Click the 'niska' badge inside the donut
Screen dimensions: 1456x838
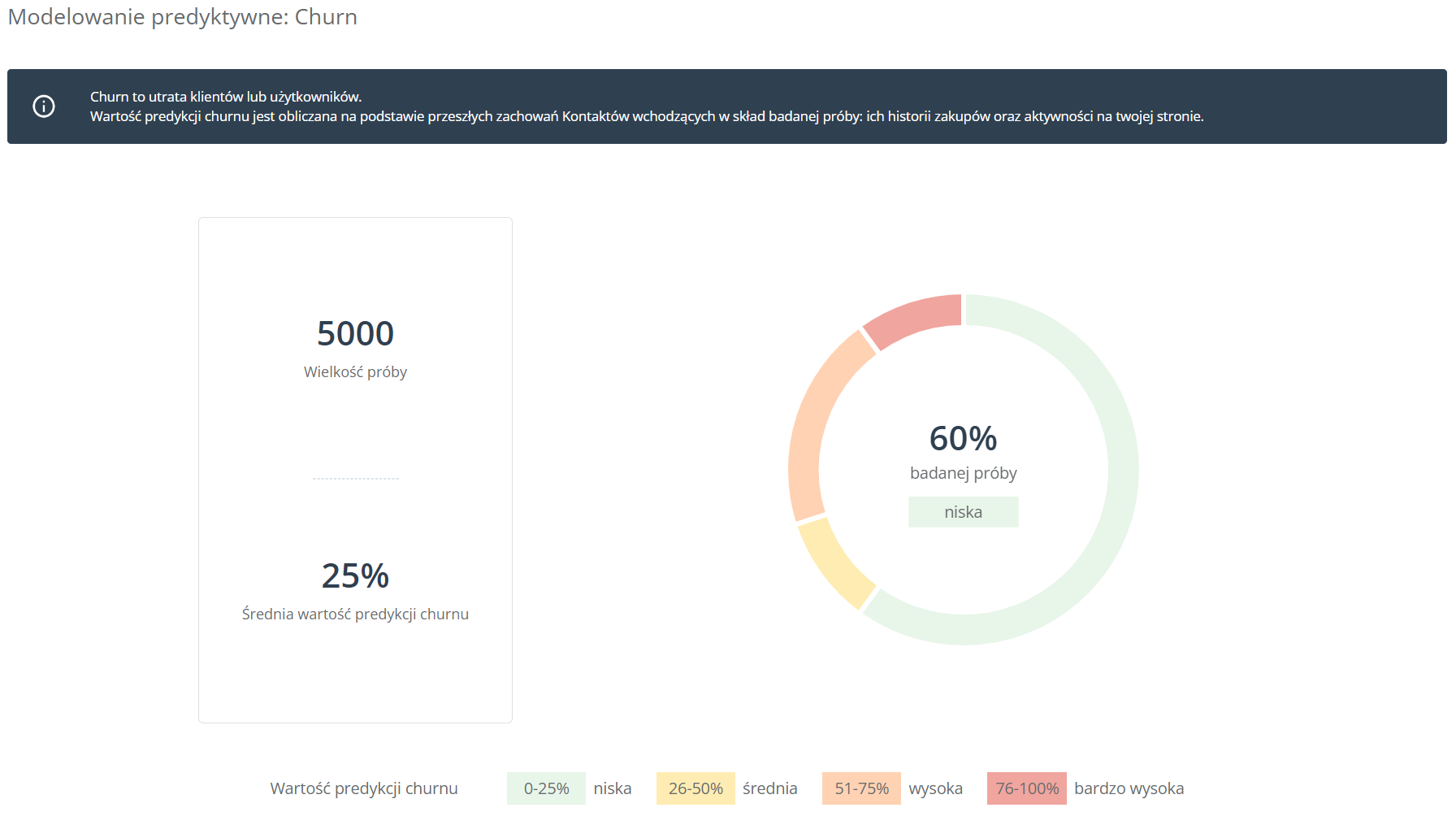click(x=963, y=512)
